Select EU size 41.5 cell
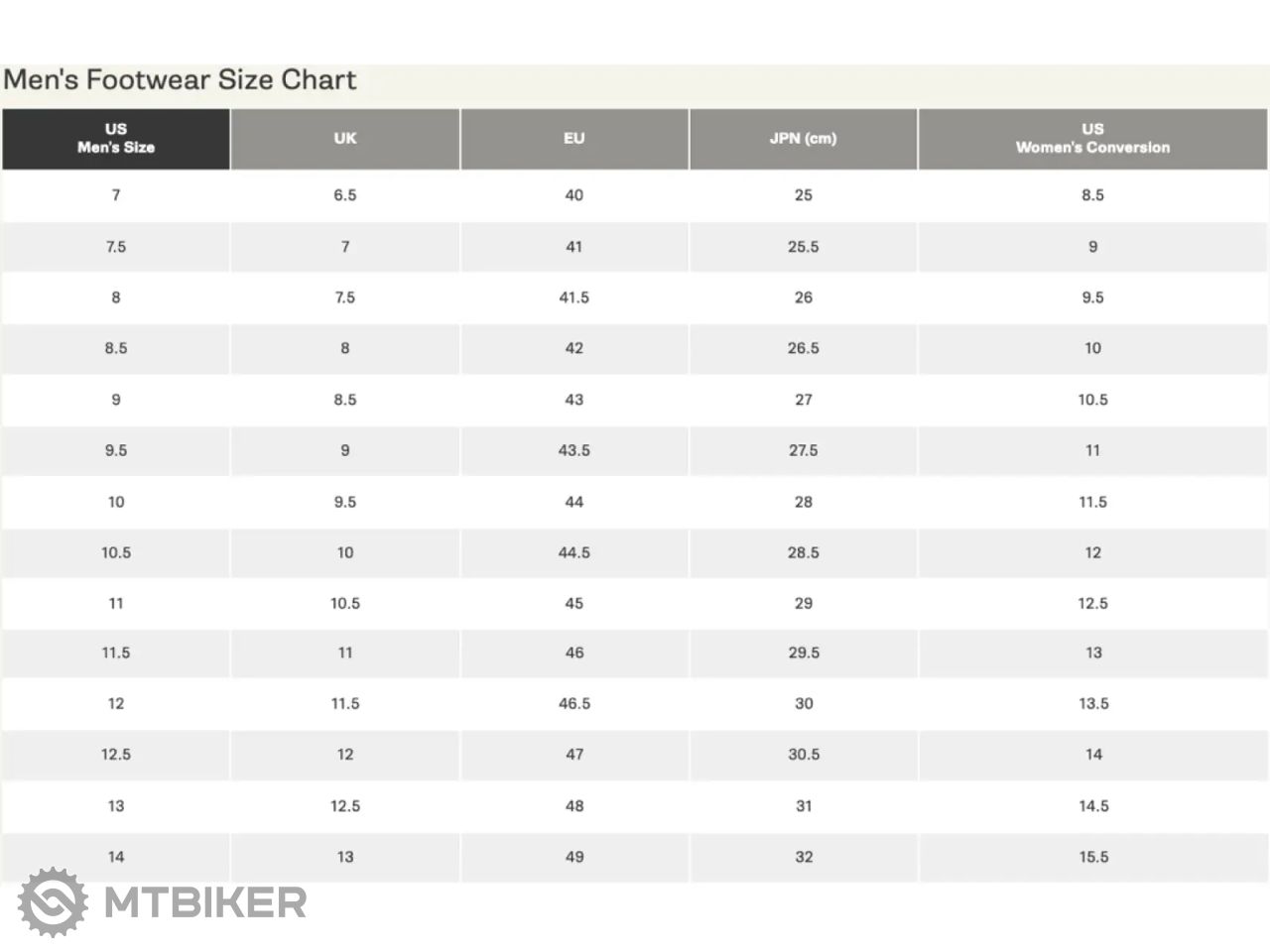This screenshot has width=1270, height=952. point(574,297)
